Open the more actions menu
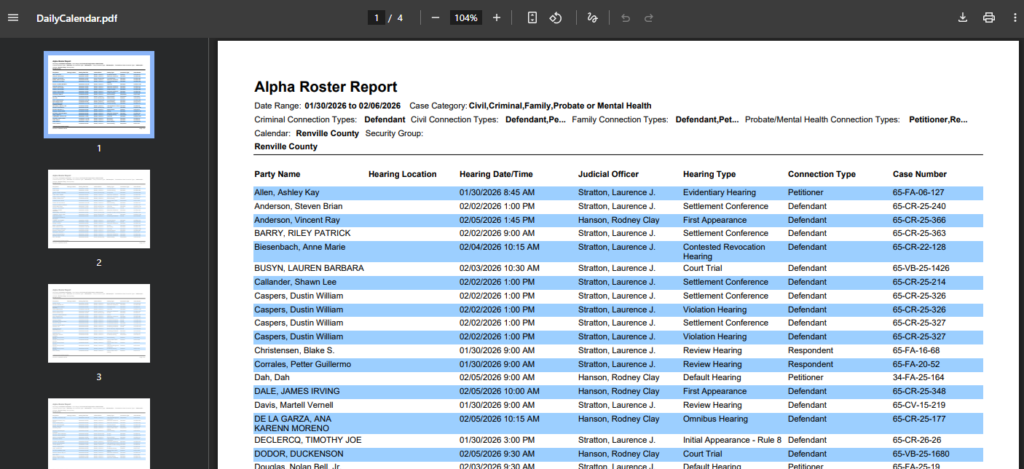 tap(1012, 18)
